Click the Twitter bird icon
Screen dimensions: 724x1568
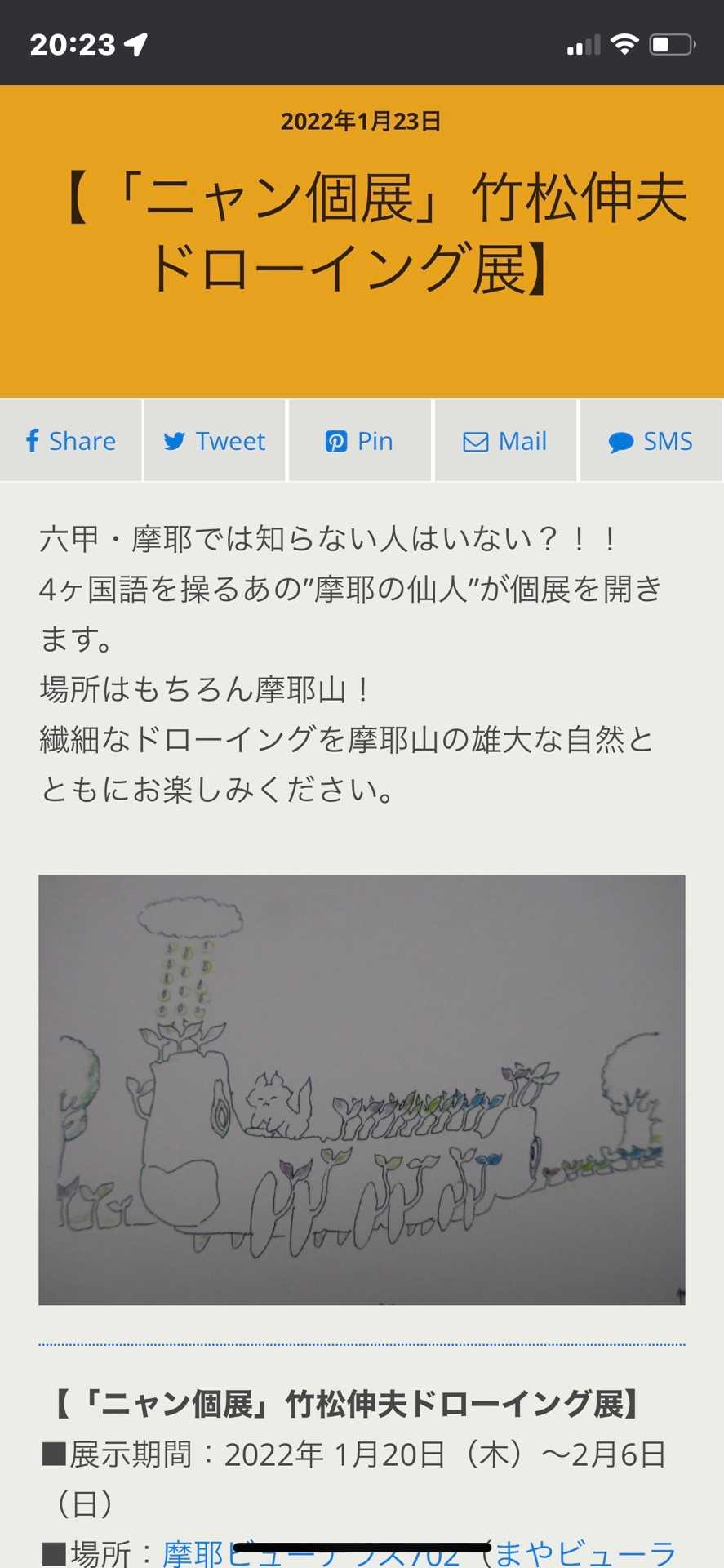[x=174, y=442]
